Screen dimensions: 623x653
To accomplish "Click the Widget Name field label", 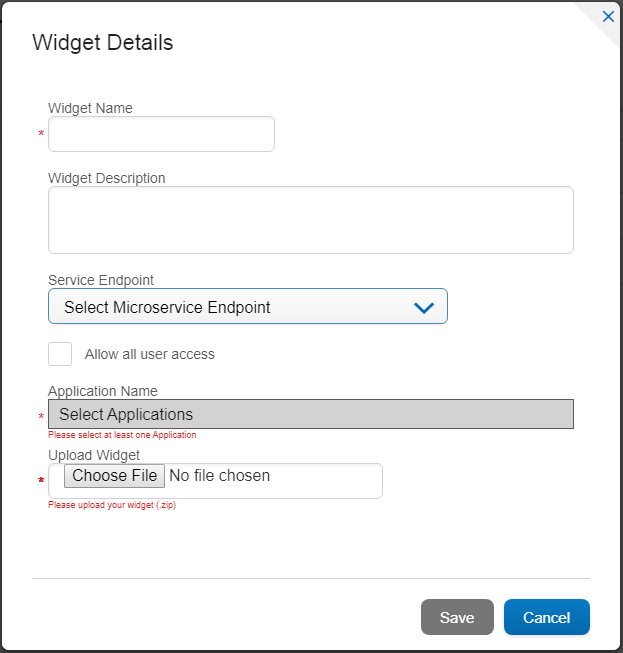I will (90, 108).
